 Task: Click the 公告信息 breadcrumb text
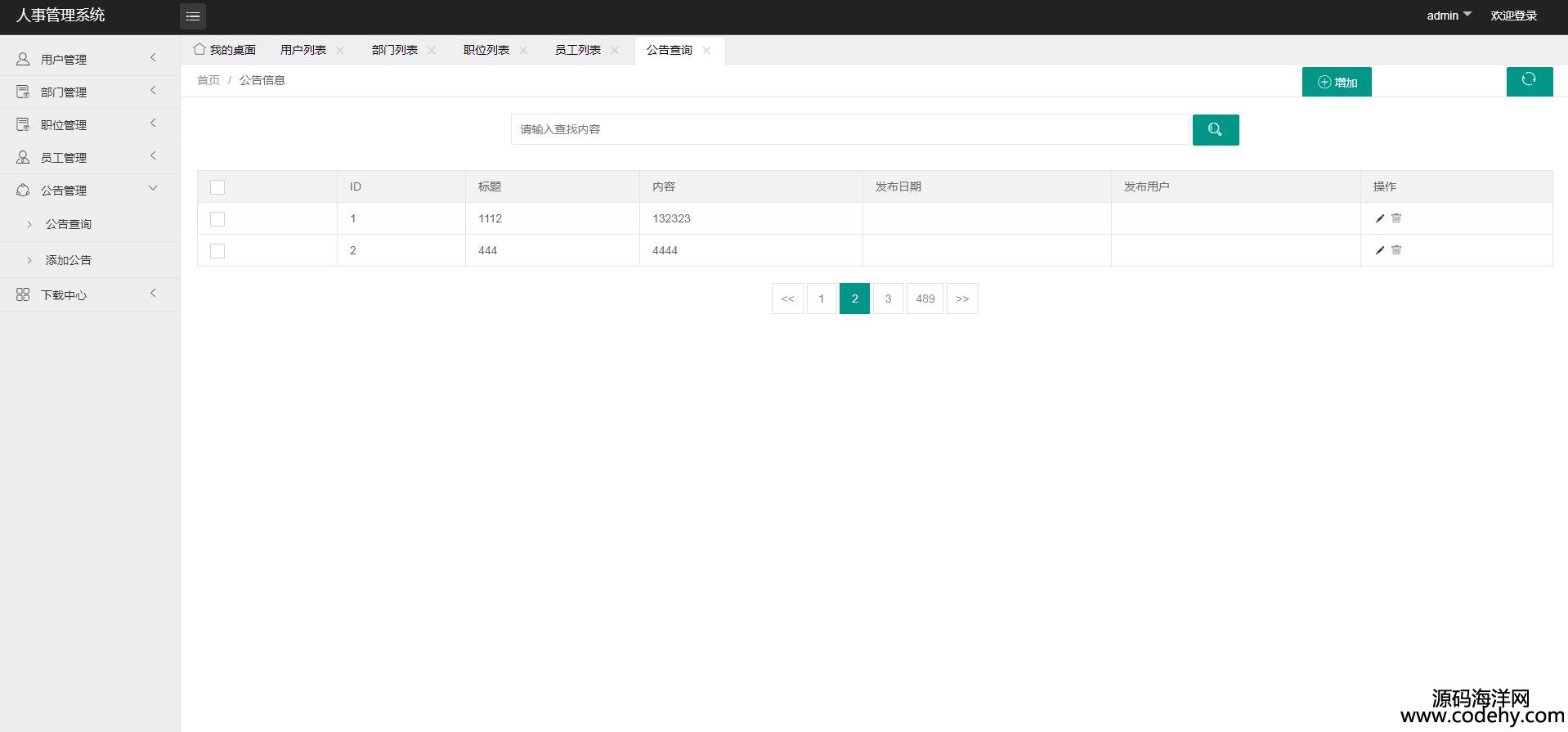(x=262, y=80)
